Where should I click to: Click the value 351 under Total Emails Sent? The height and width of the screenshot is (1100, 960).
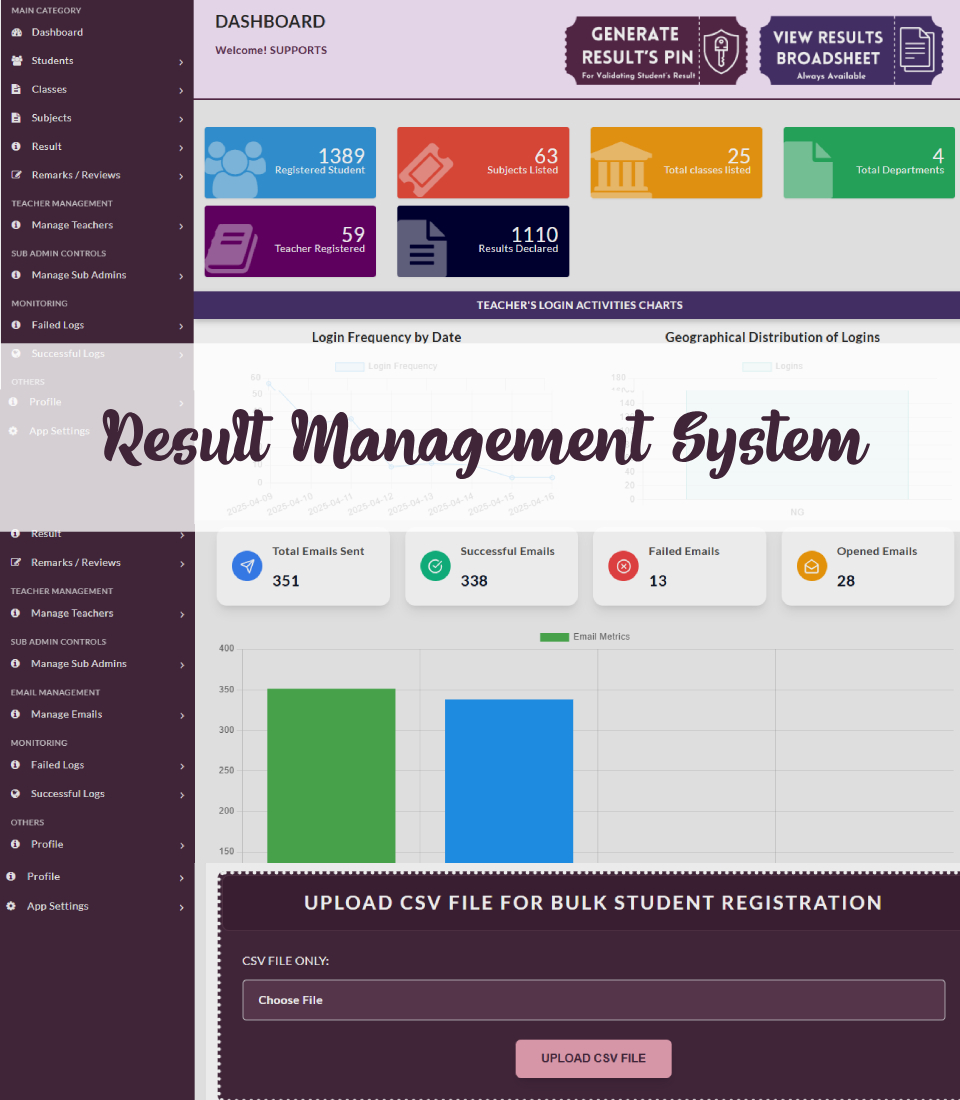286,581
